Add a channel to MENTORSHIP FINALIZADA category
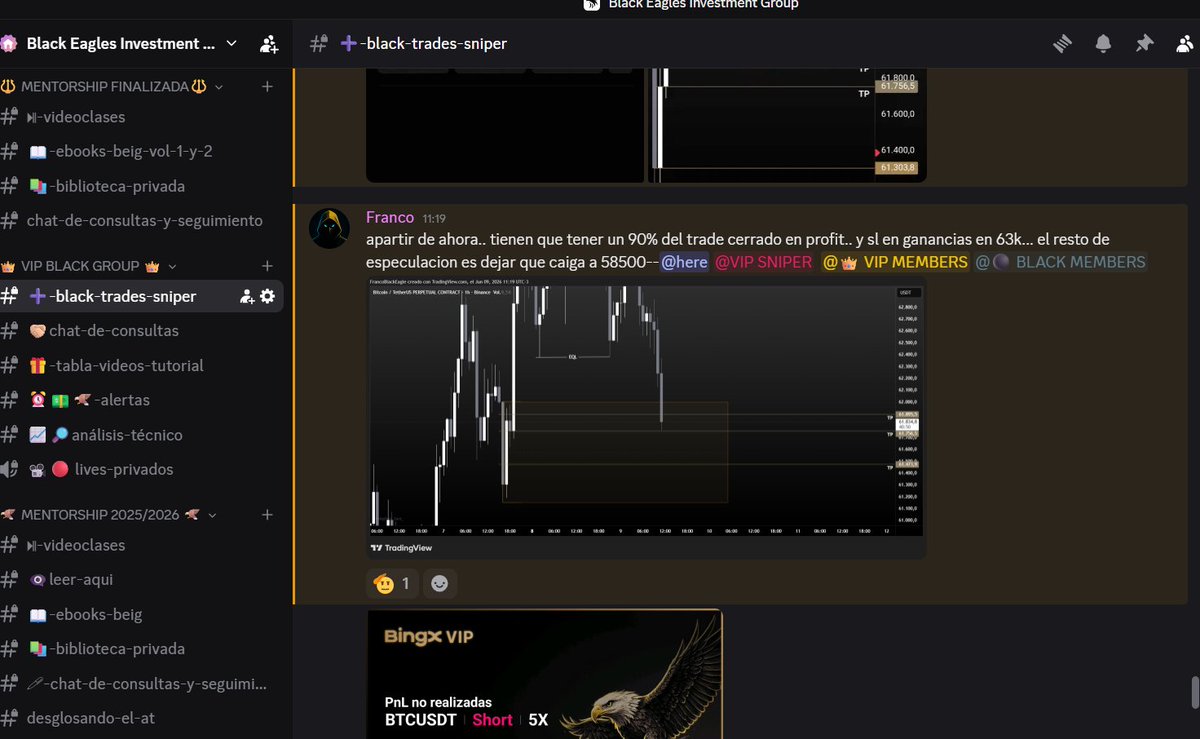The image size is (1200, 739). point(267,87)
